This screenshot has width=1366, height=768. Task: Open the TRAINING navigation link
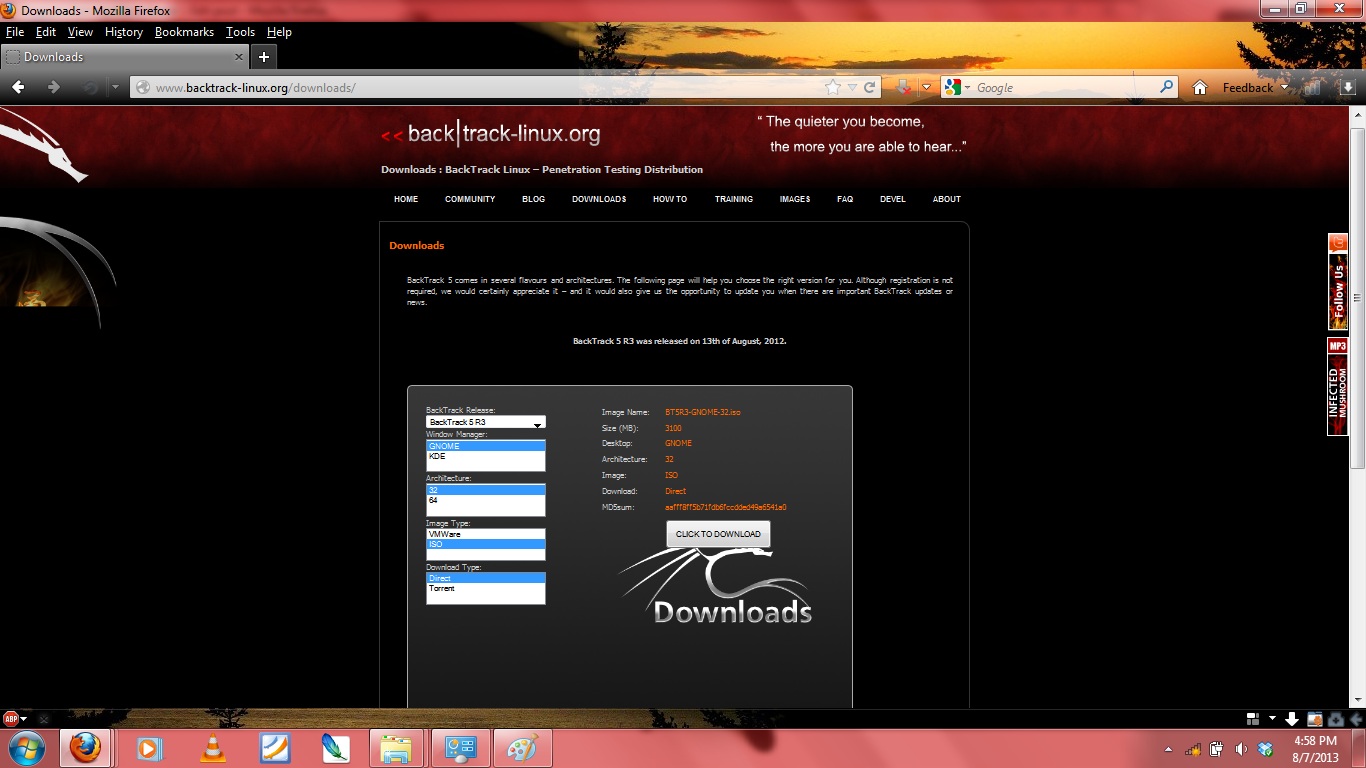(734, 199)
